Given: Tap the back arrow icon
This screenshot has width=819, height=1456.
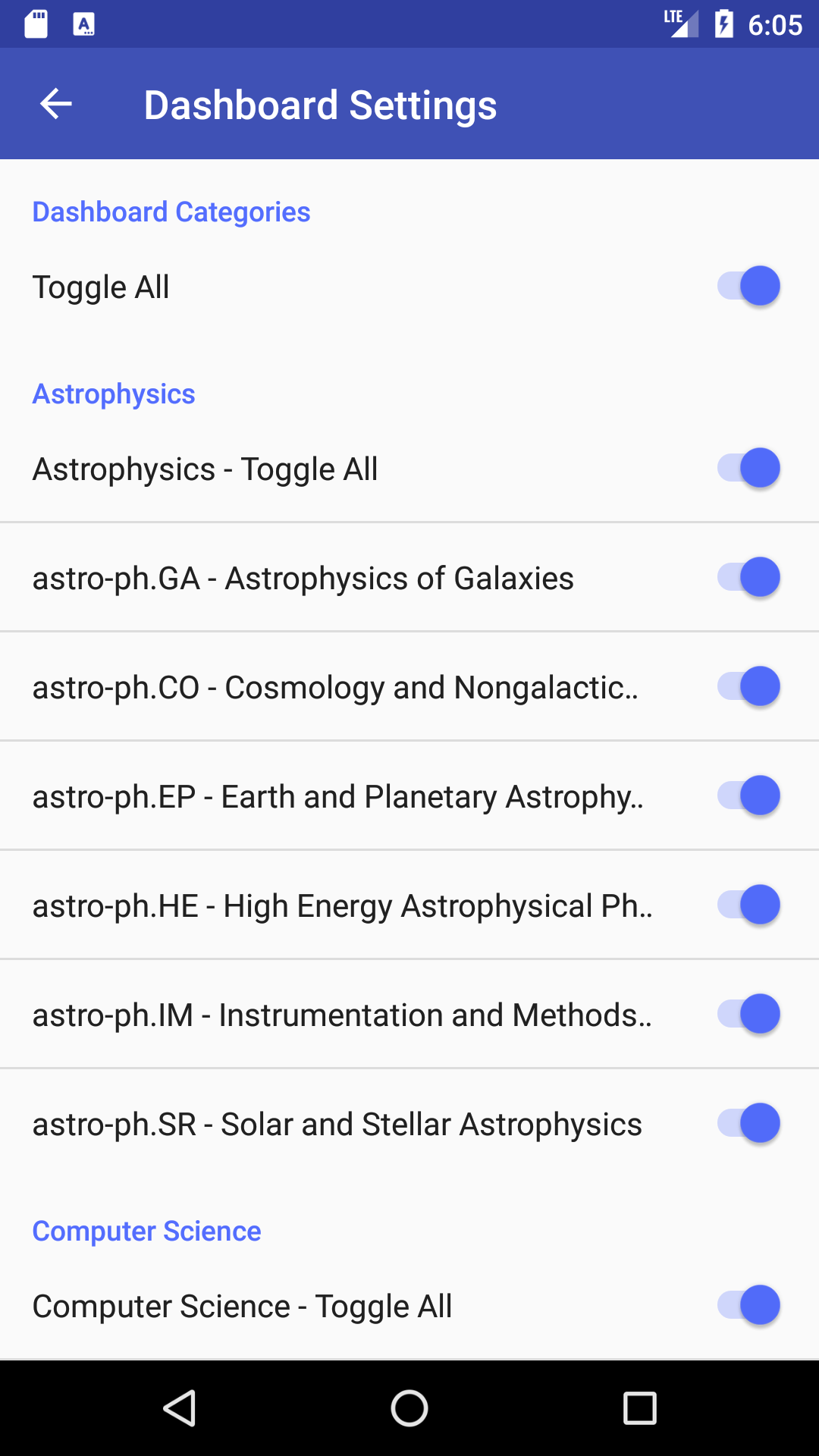Looking at the screenshot, I should coord(56,104).
